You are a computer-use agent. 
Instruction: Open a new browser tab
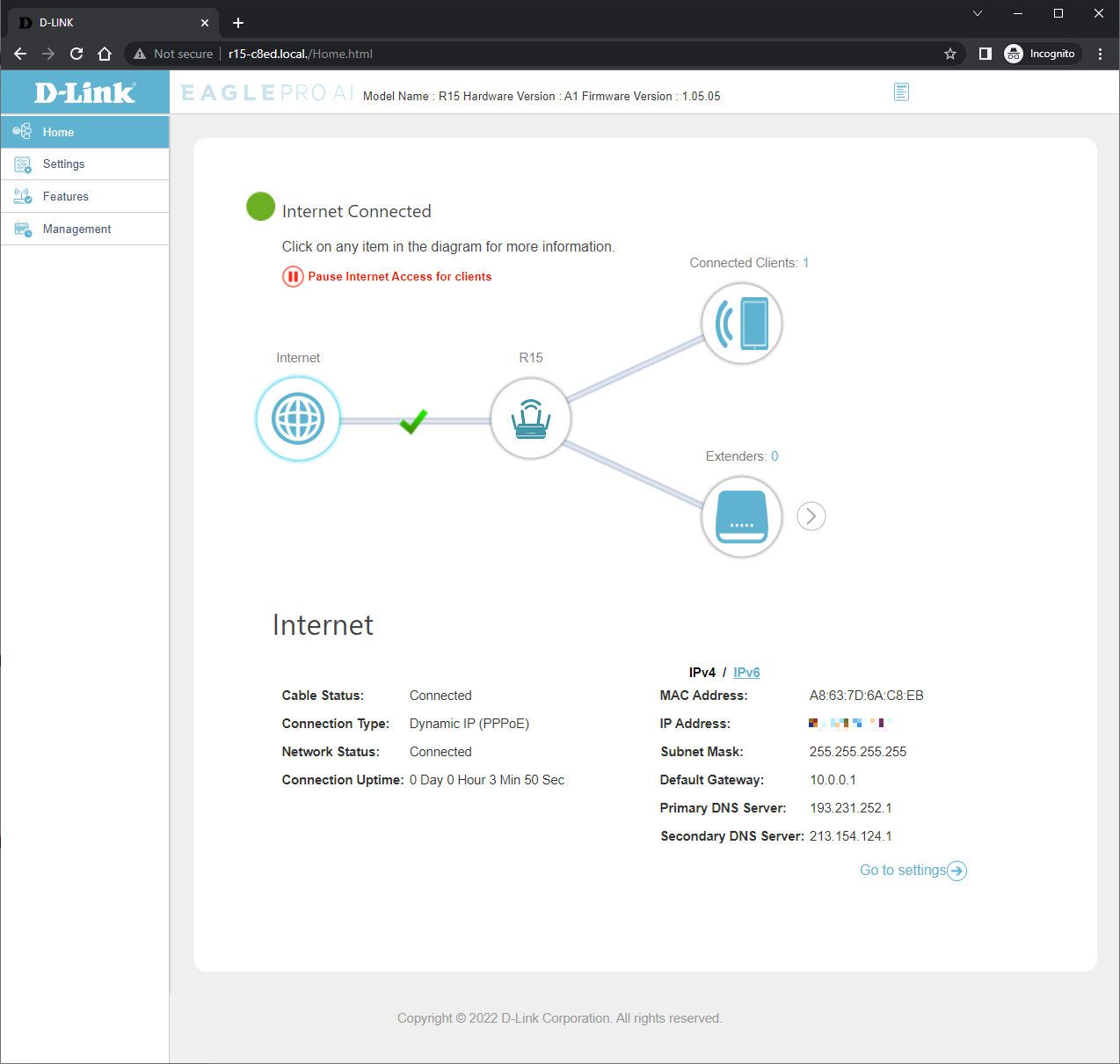point(238,23)
